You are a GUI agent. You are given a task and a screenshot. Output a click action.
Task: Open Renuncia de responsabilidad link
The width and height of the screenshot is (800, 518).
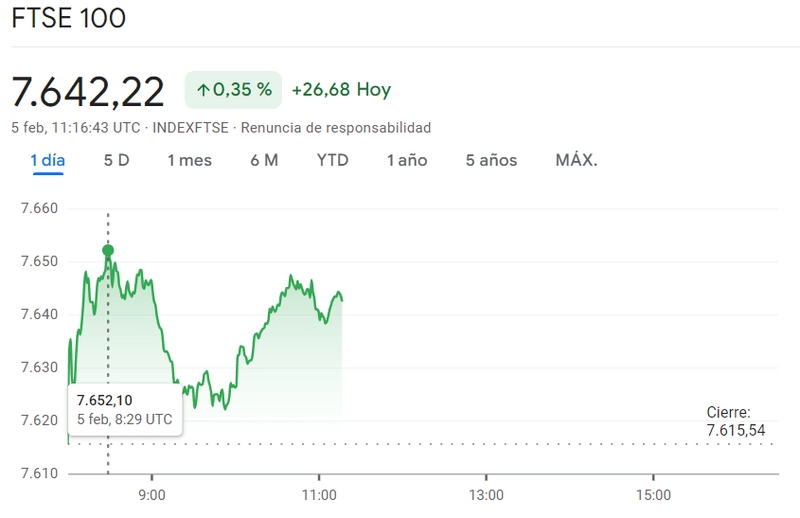tap(336, 128)
